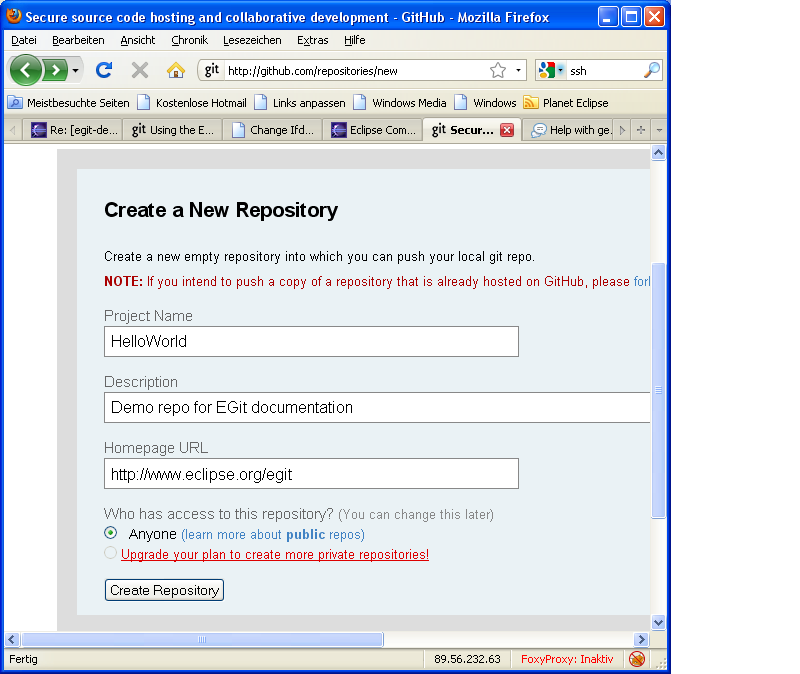Image resolution: width=800 pixels, height=674 pixels.
Task: Open the Lesezeichen menu
Action: (x=252, y=40)
